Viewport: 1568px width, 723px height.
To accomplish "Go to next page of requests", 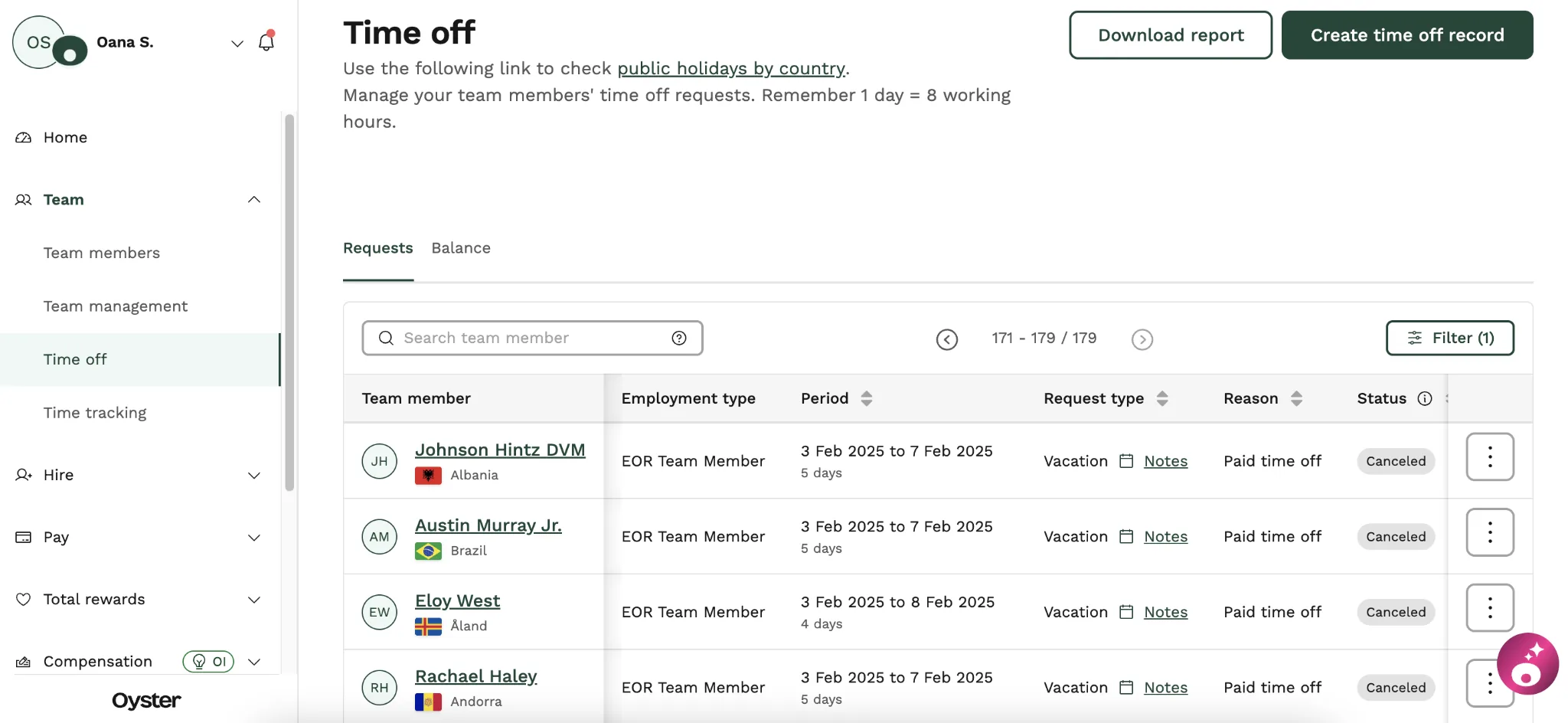I will coord(1142,339).
